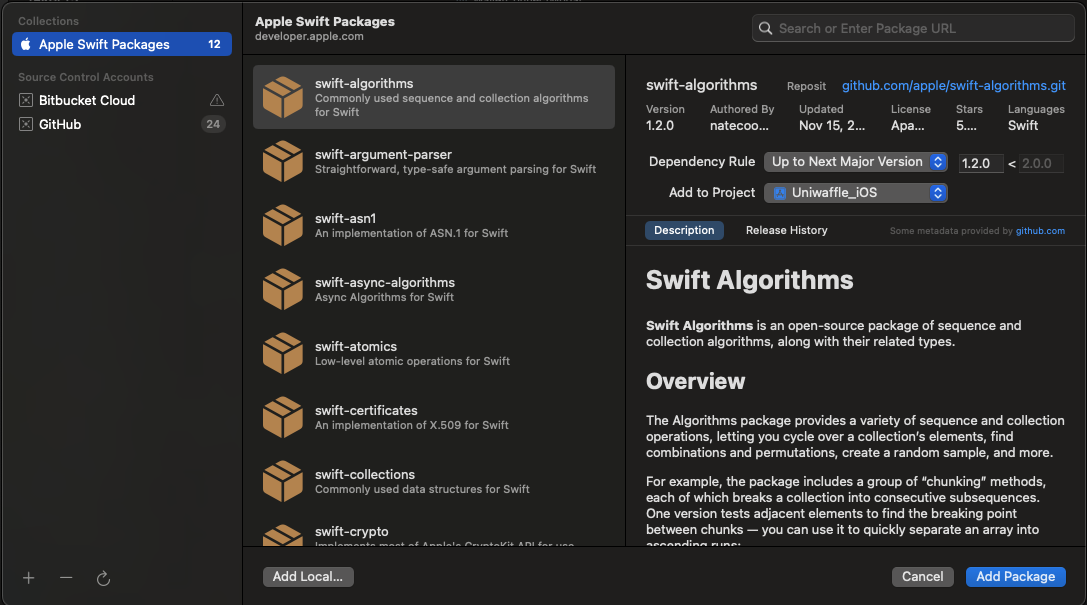
Task: Click the Languages value Swift
Action: click(x=1023, y=125)
